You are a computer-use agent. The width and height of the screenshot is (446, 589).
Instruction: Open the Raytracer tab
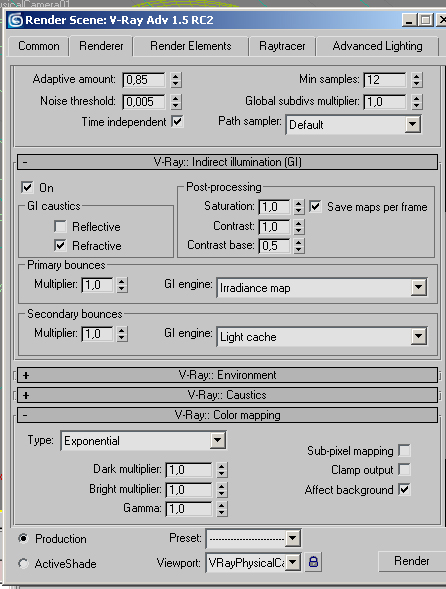click(282, 46)
